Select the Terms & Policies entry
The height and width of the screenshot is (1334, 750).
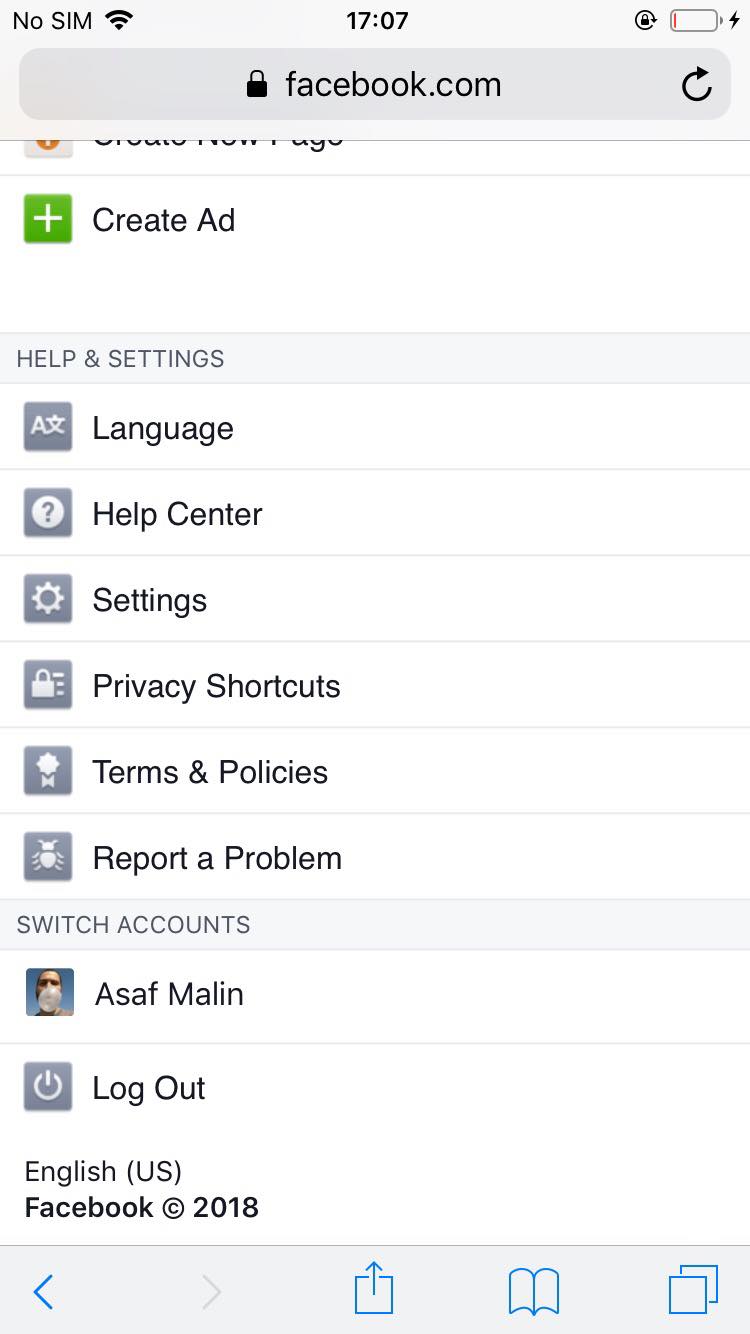210,773
